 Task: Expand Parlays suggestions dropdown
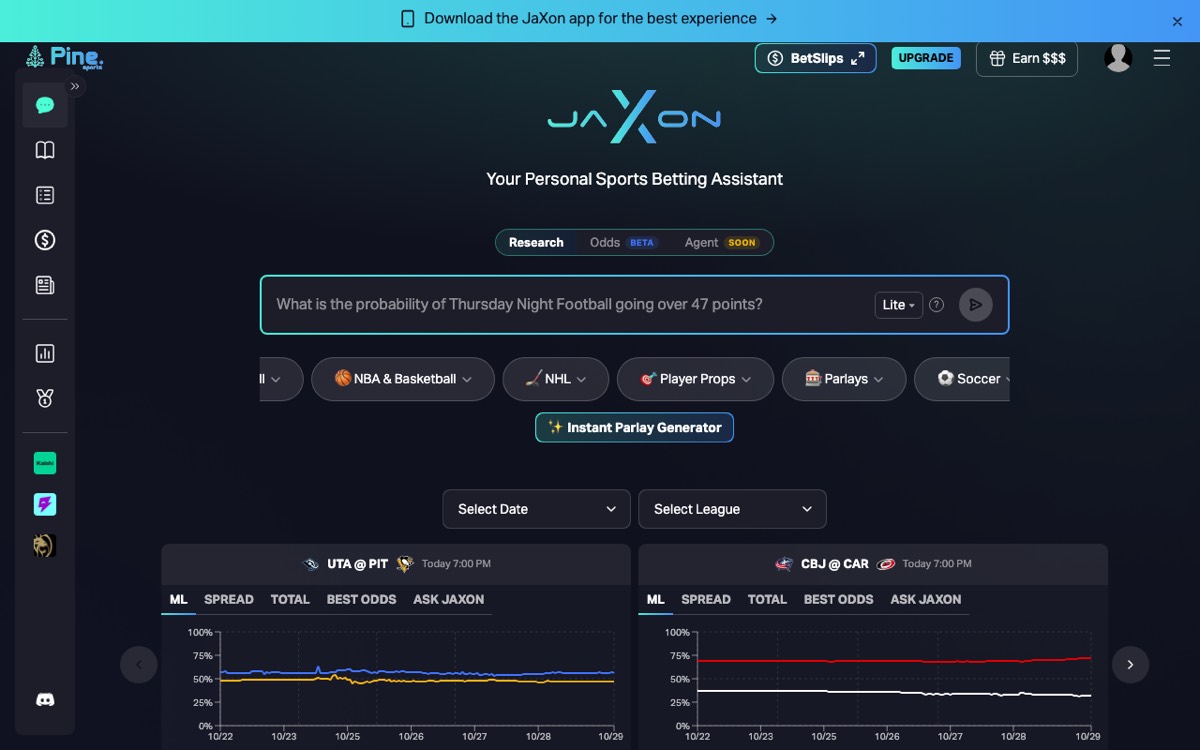[x=844, y=379]
